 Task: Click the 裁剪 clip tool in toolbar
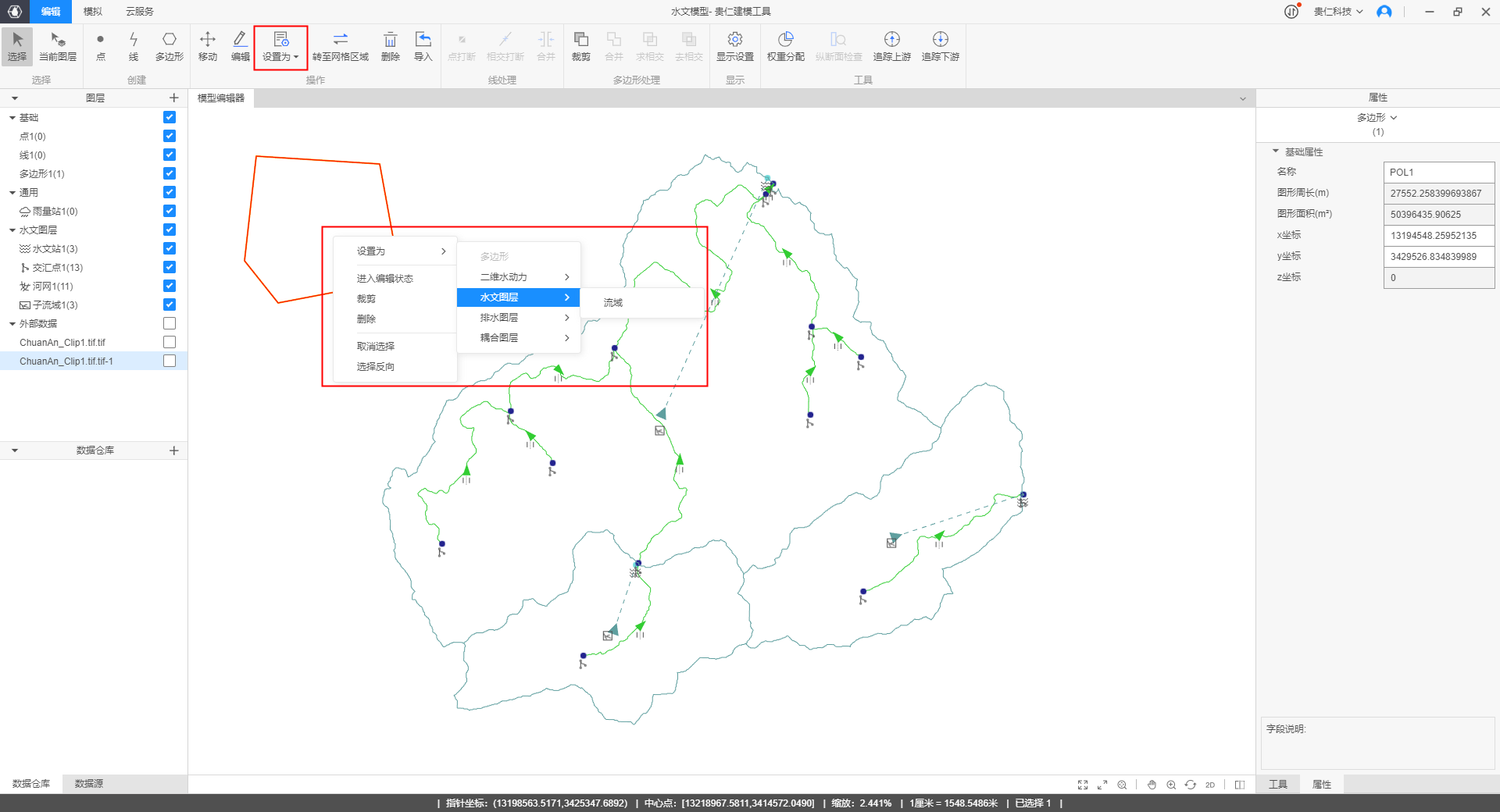pyautogui.click(x=580, y=46)
